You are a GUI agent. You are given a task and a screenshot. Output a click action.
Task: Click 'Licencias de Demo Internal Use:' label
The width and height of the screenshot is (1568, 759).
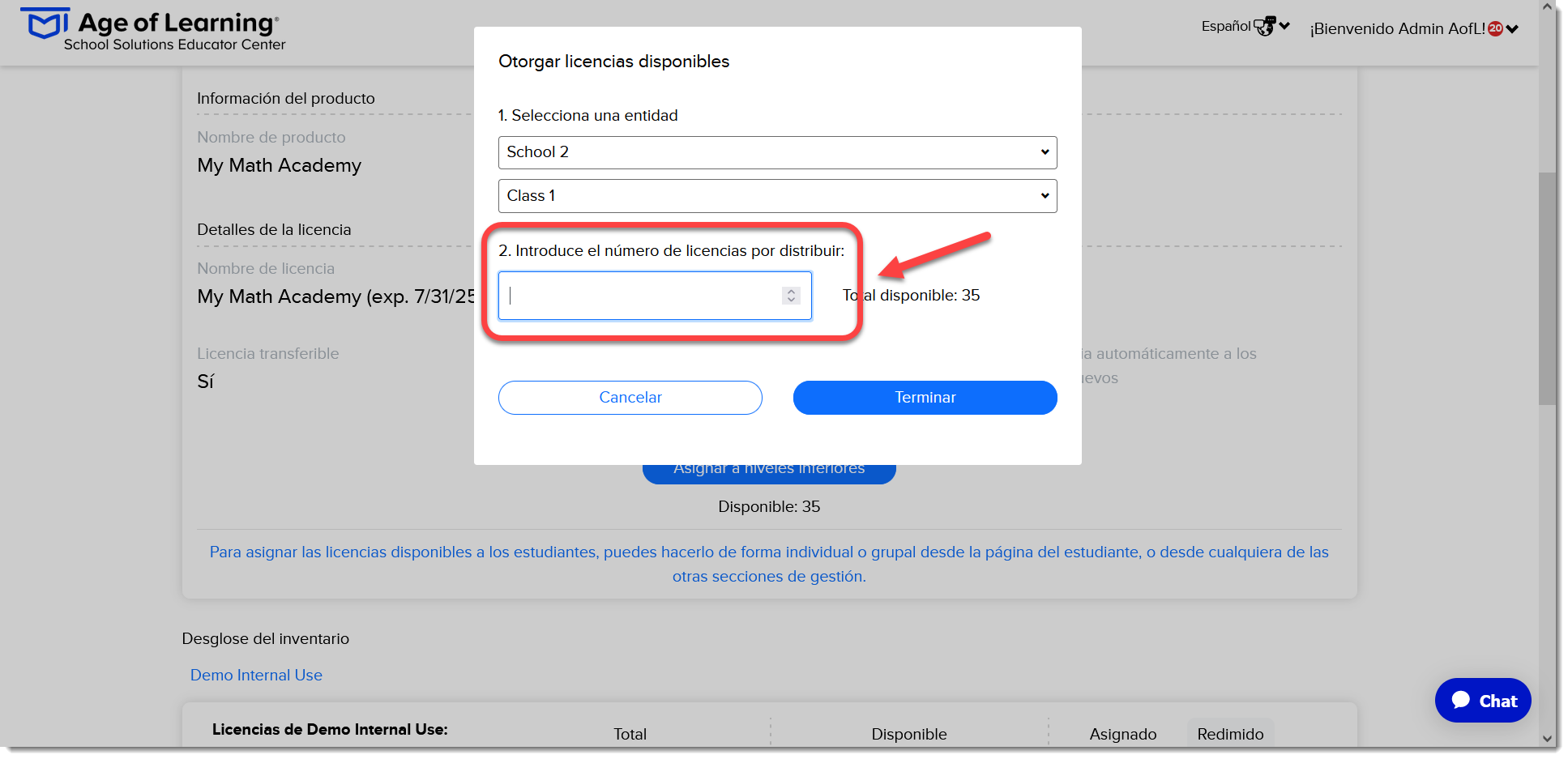pyautogui.click(x=330, y=729)
